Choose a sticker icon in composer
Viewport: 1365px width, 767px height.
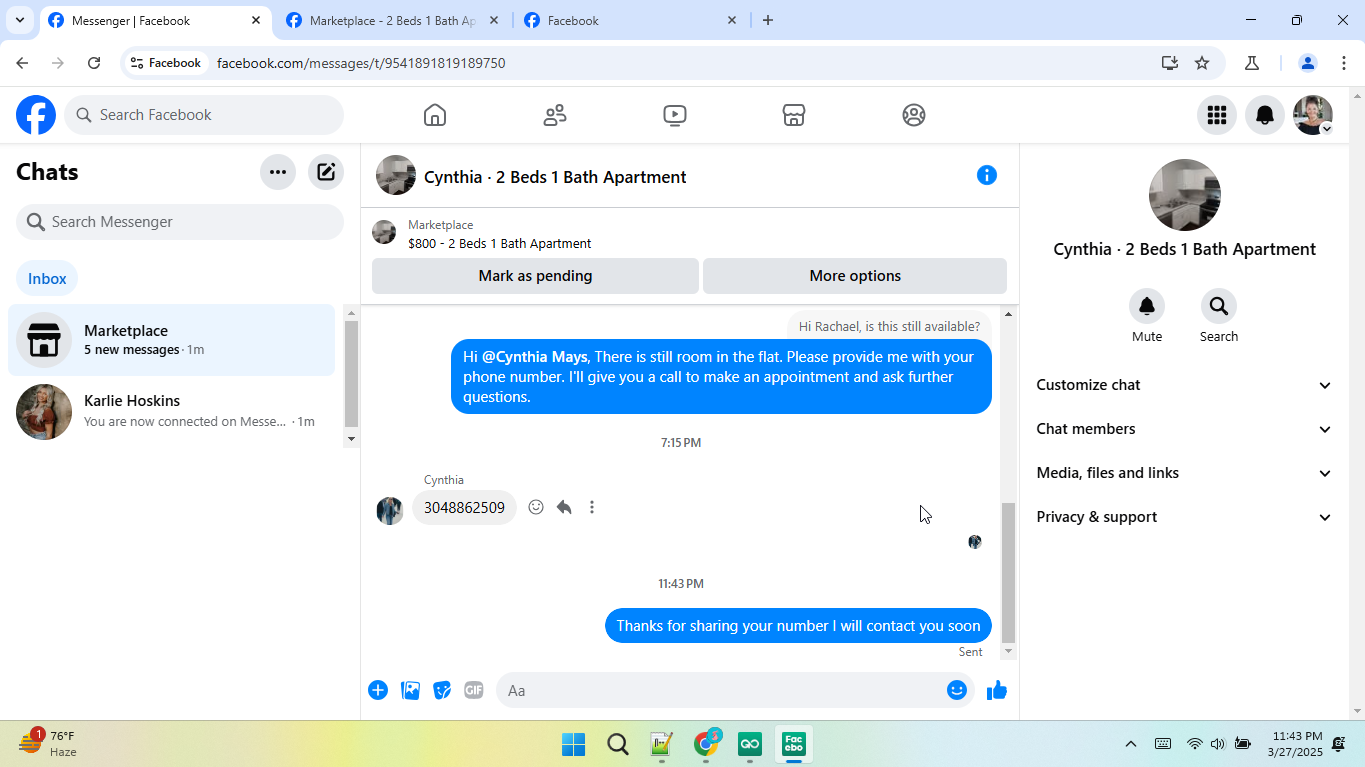[x=442, y=690]
